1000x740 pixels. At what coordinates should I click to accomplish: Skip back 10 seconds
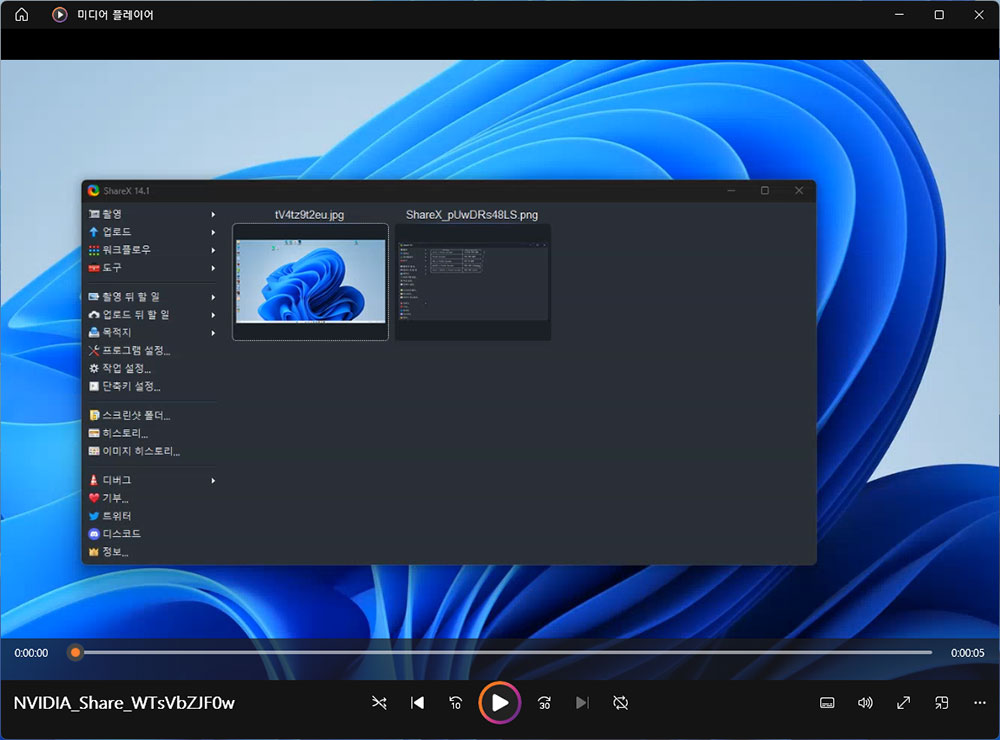(455, 703)
